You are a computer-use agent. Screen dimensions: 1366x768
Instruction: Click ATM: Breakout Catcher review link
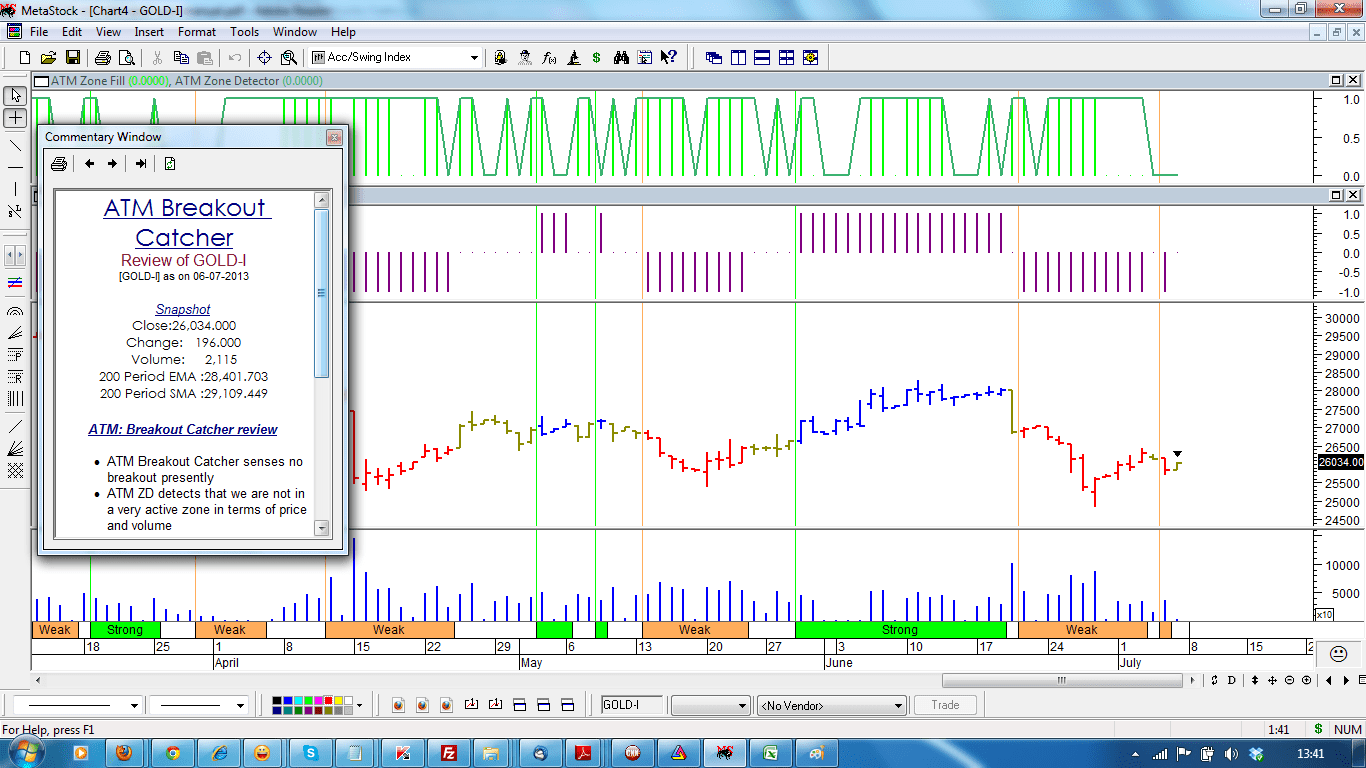tap(183, 429)
